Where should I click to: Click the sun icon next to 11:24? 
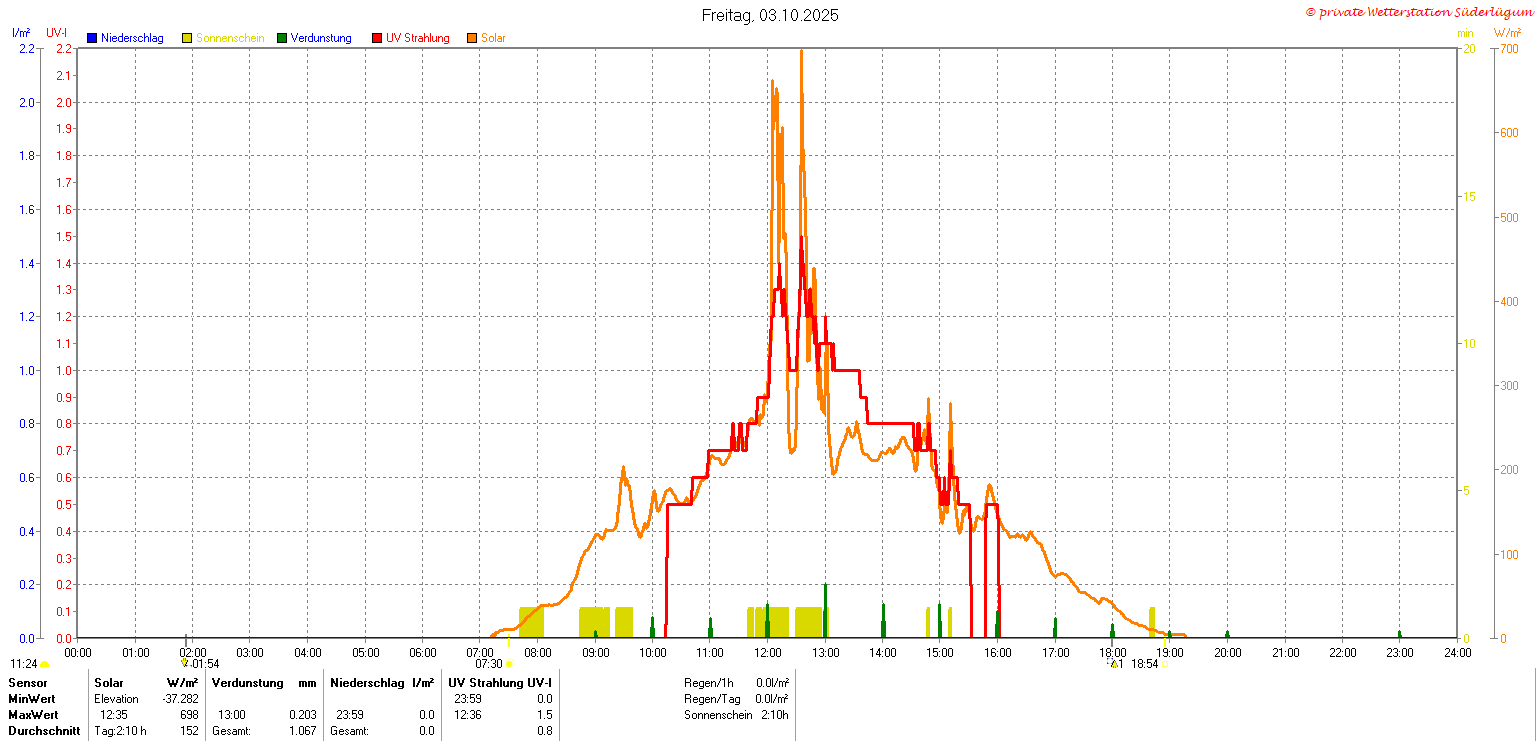(x=44, y=664)
